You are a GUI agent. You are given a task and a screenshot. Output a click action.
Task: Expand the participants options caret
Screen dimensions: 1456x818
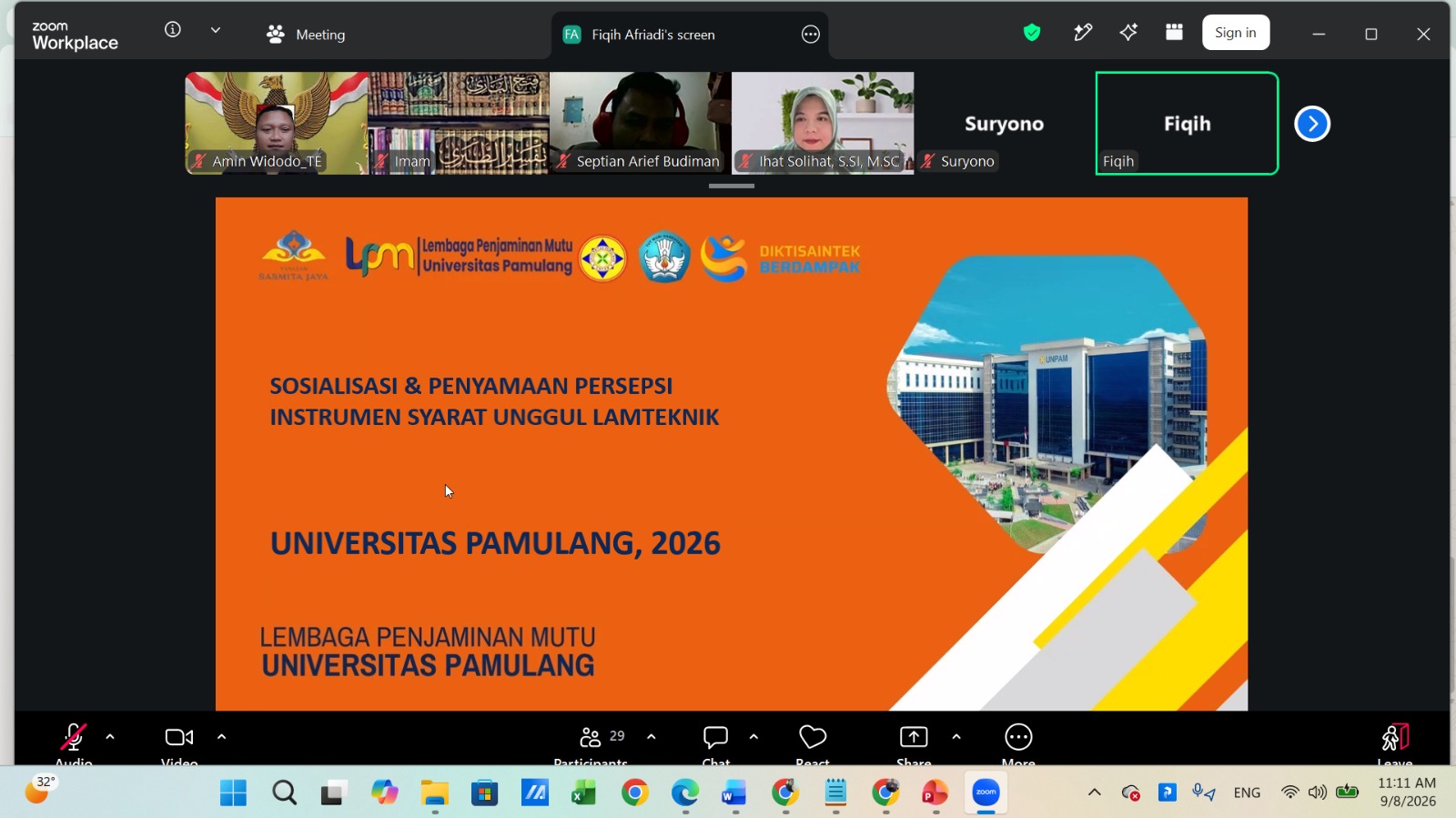click(x=652, y=737)
